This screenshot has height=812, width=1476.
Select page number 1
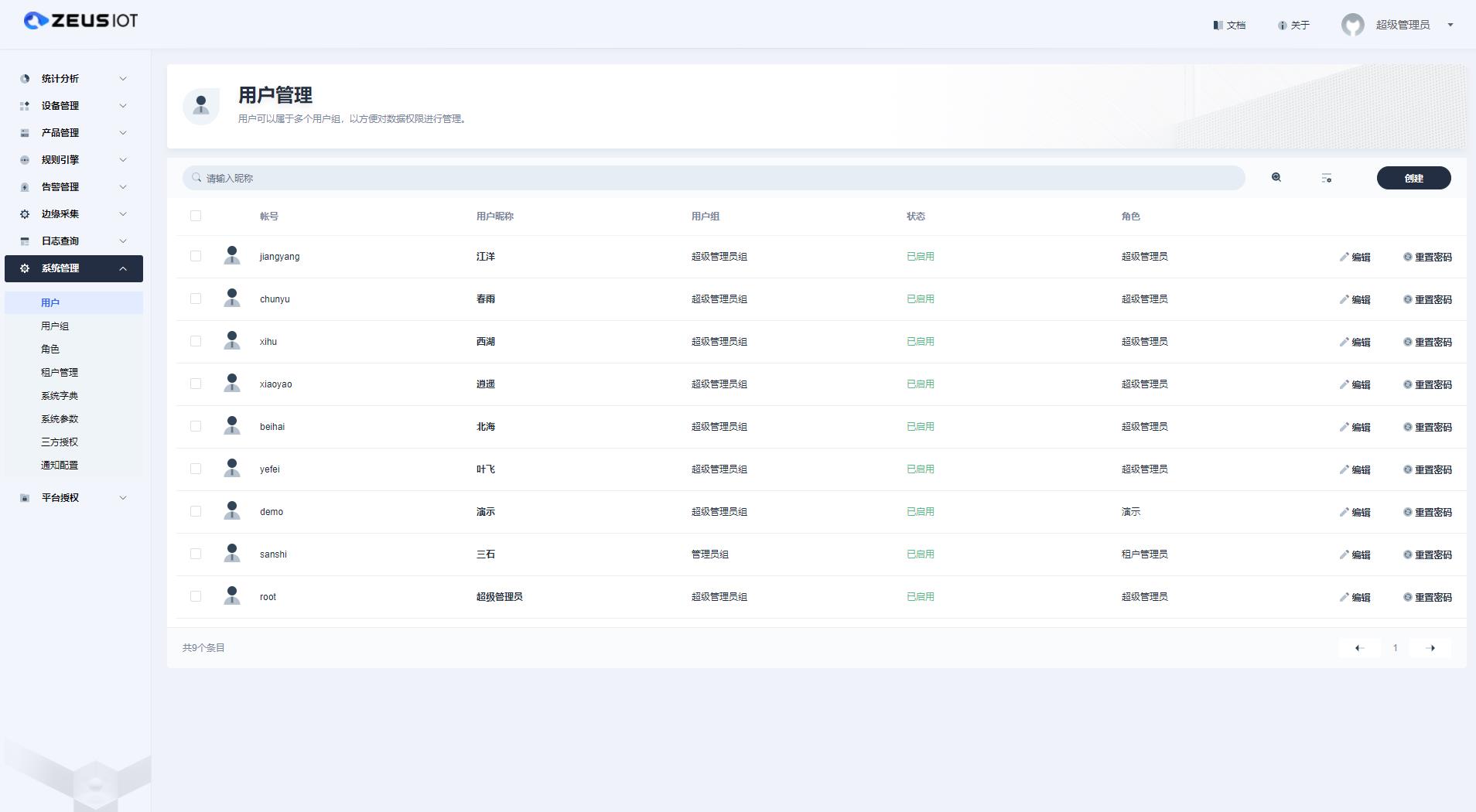(x=1396, y=648)
